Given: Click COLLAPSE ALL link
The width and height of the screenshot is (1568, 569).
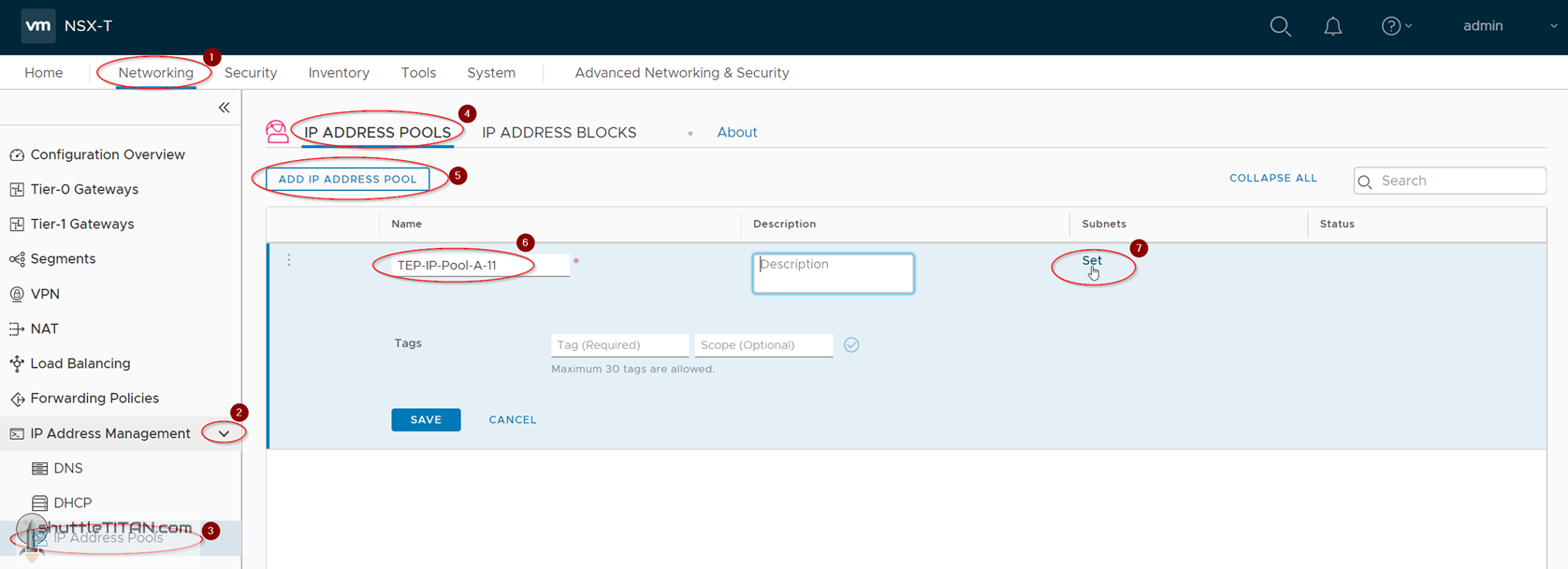Looking at the screenshot, I should coord(1272,178).
